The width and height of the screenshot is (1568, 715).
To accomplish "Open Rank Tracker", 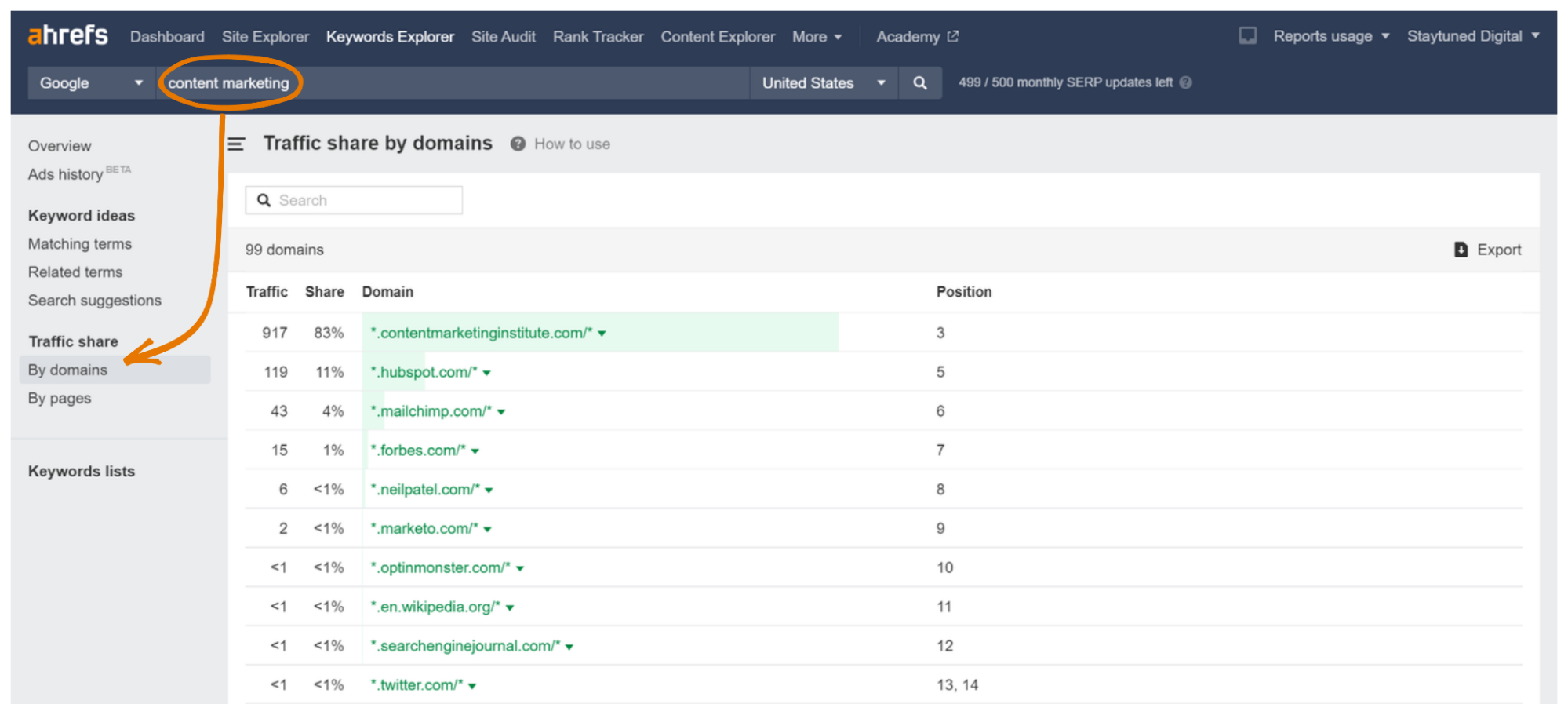I will pos(598,37).
